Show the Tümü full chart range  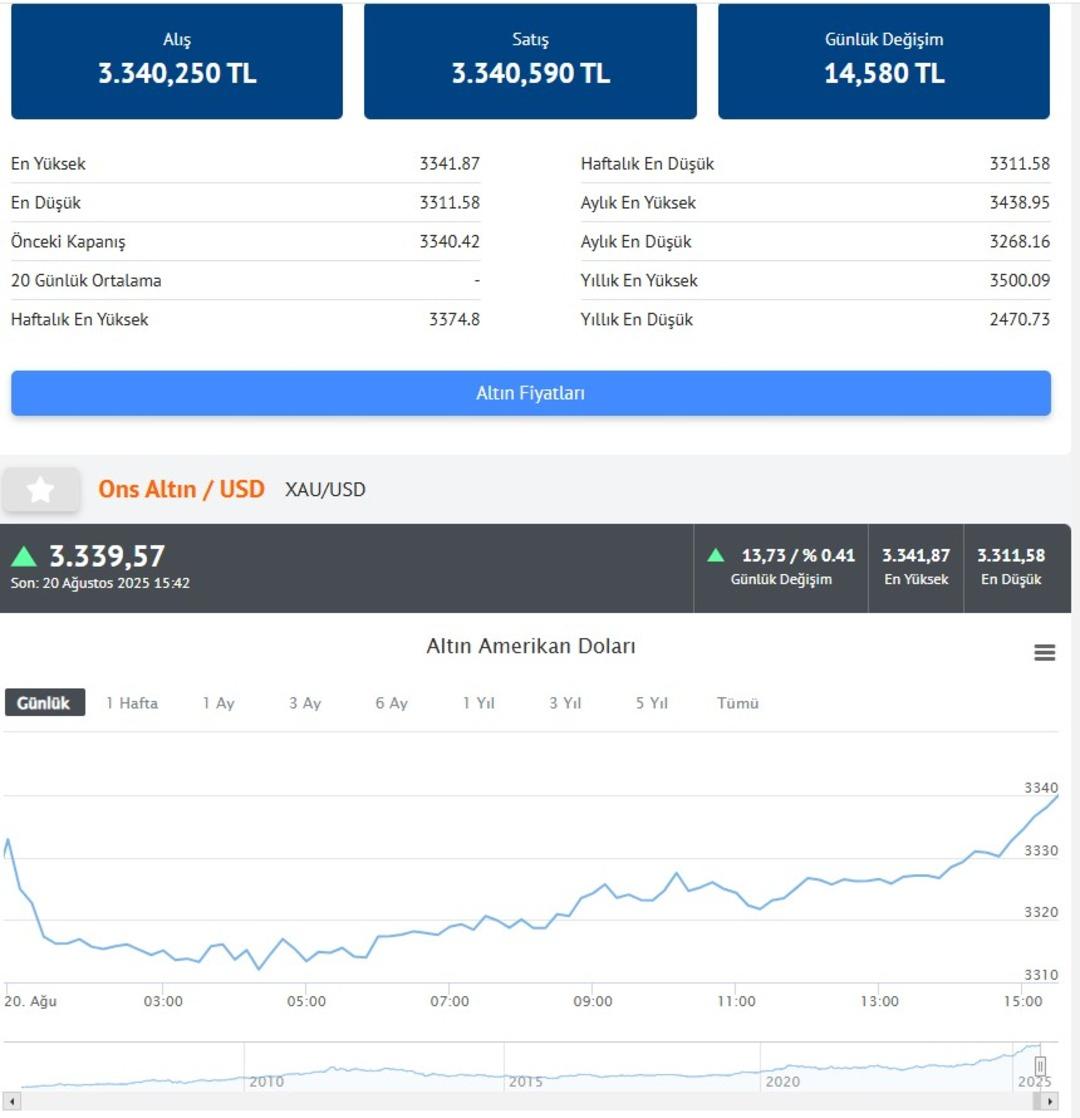tap(738, 703)
